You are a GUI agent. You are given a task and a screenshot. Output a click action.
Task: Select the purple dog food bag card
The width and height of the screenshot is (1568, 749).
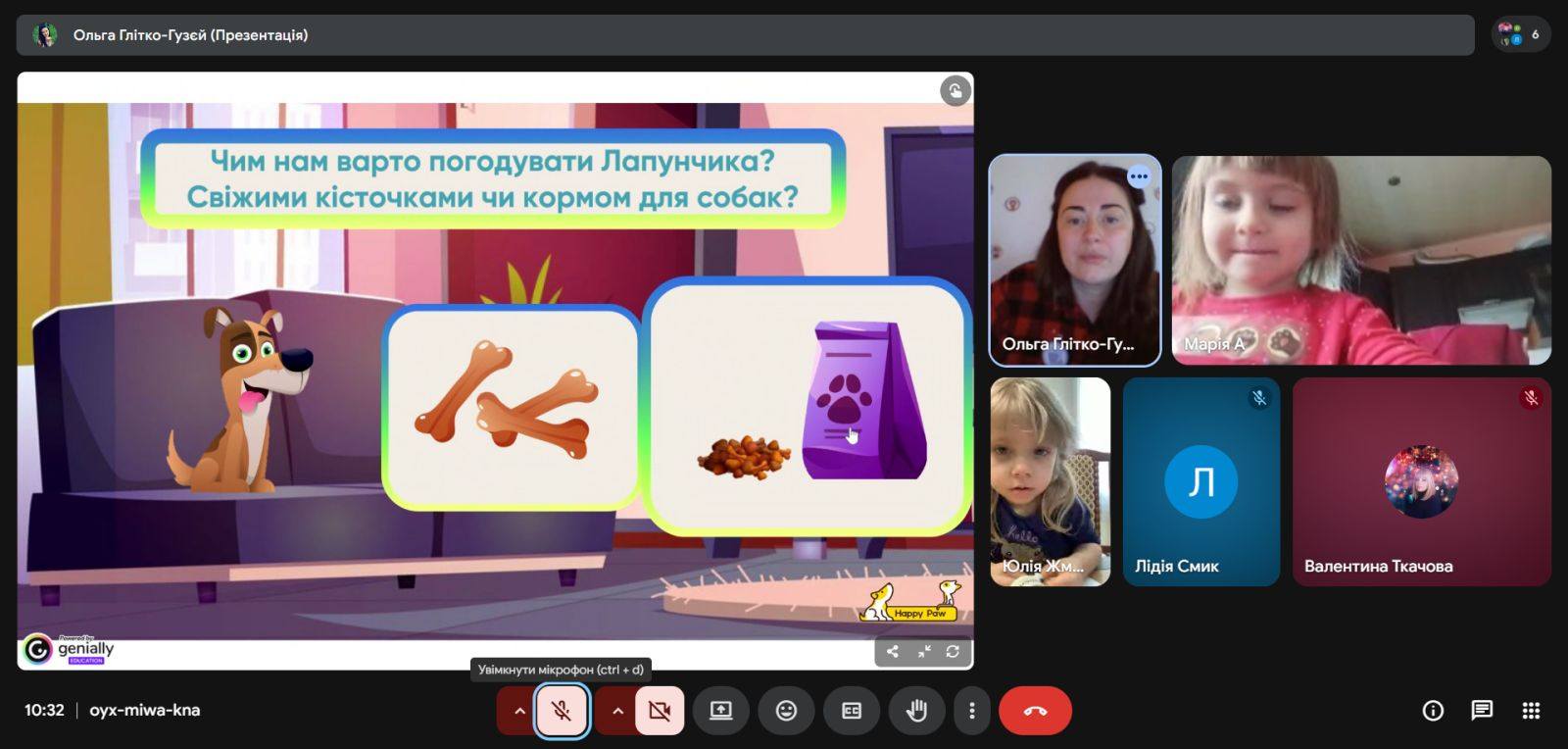(808, 406)
